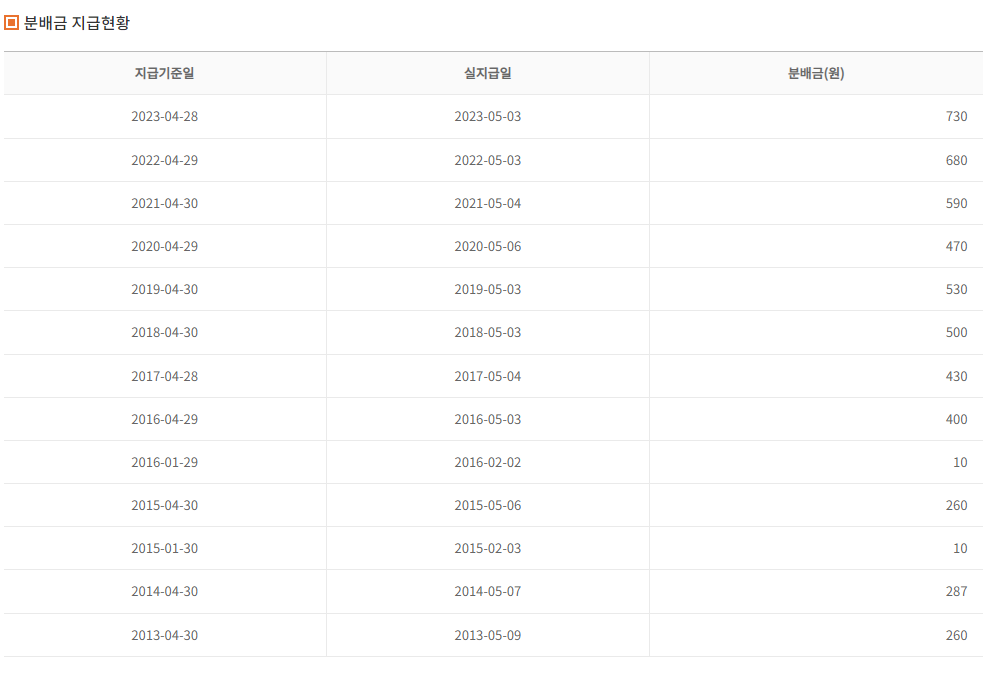Viewport: 997px width, 679px height.
Task: Select base date 2016-01-29
Action: click(x=165, y=462)
